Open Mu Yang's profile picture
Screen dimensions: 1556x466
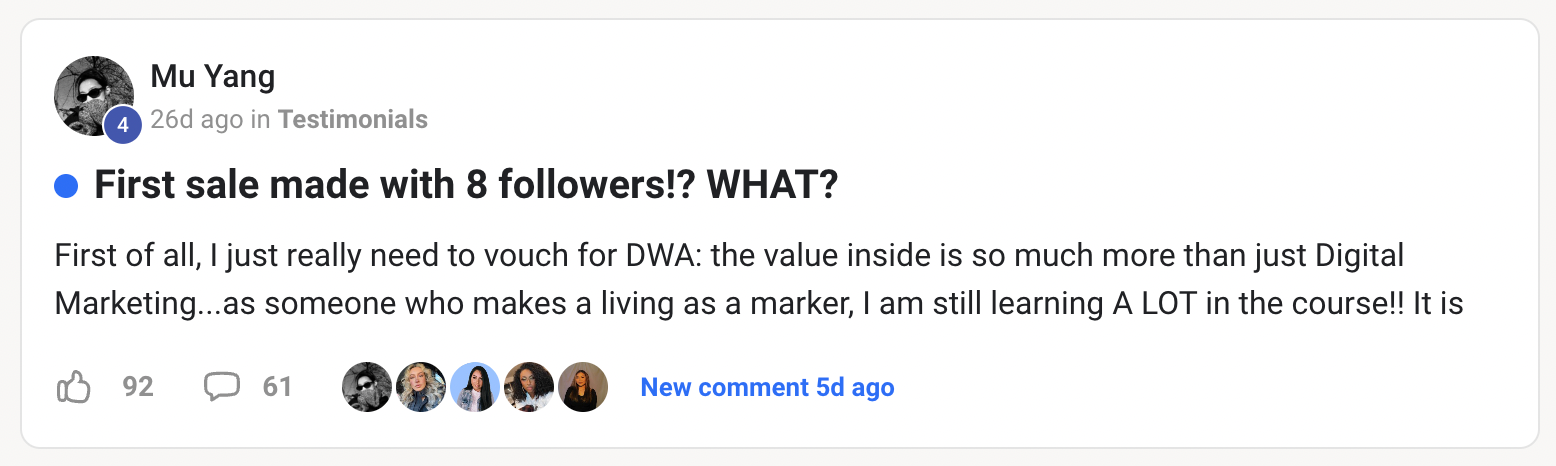90,93
